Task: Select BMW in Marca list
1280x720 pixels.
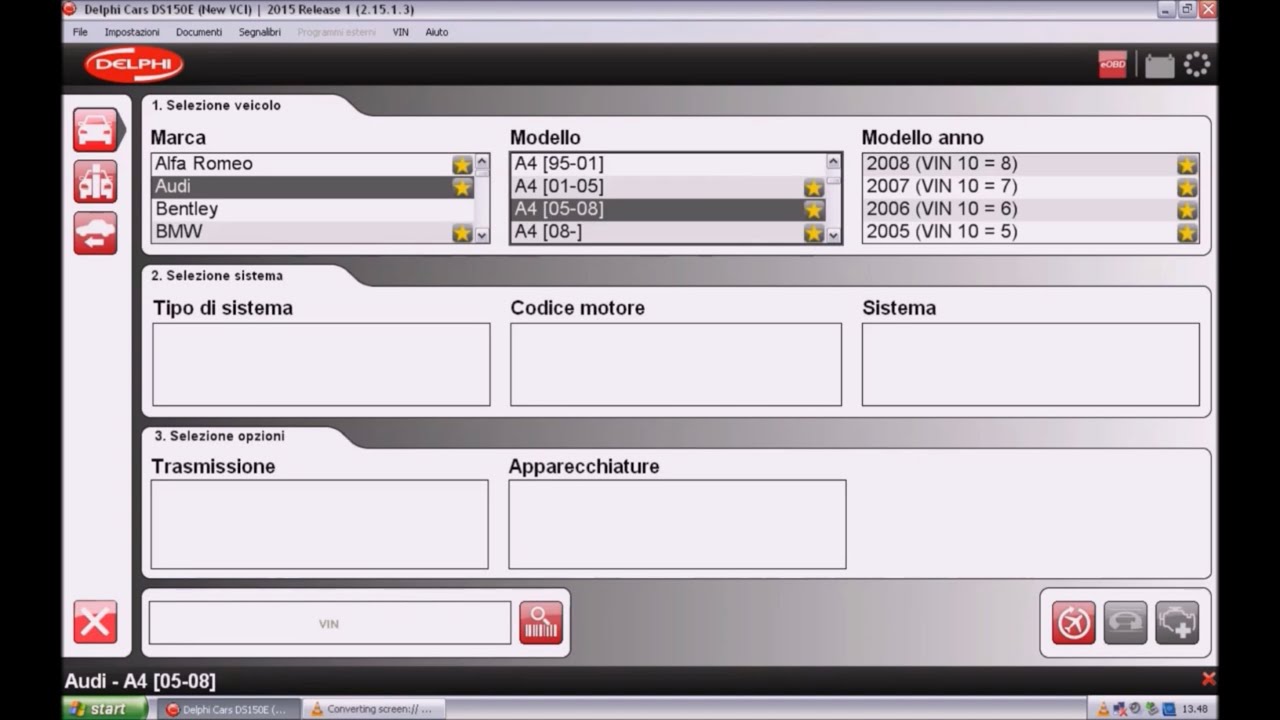Action: click(313, 232)
